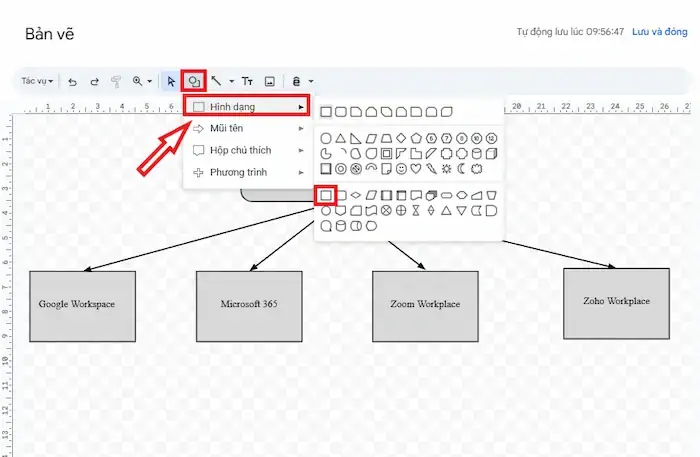700x457 pixels.
Task: Pick the flowchart hourglass collate shape
Action: click(x=416, y=211)
